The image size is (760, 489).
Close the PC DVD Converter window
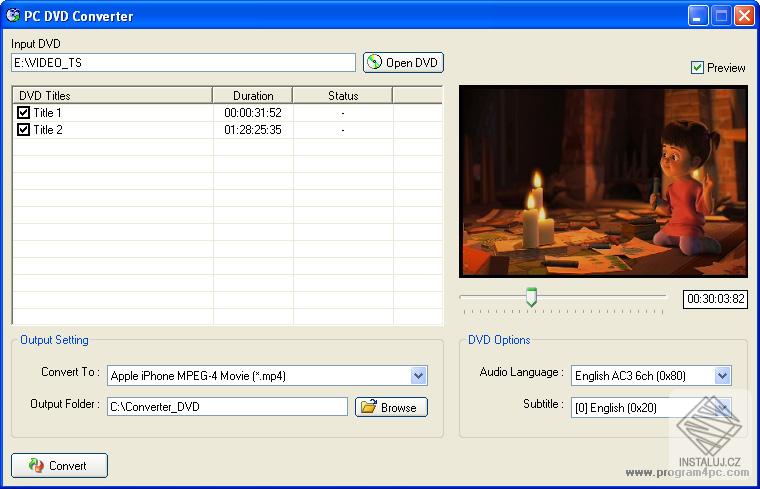(x=744, y=16)
